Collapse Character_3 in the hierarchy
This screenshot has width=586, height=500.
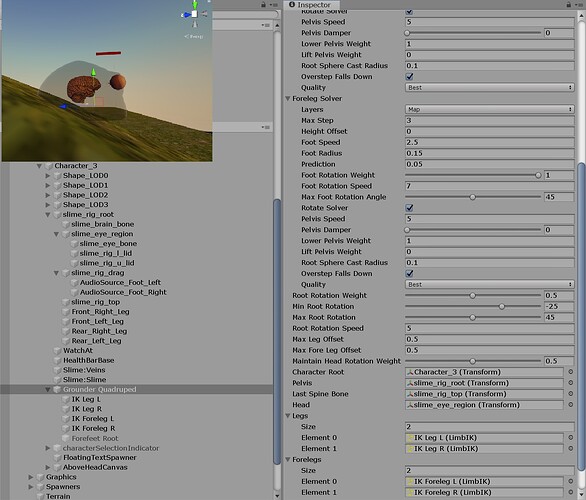point(39,166)
